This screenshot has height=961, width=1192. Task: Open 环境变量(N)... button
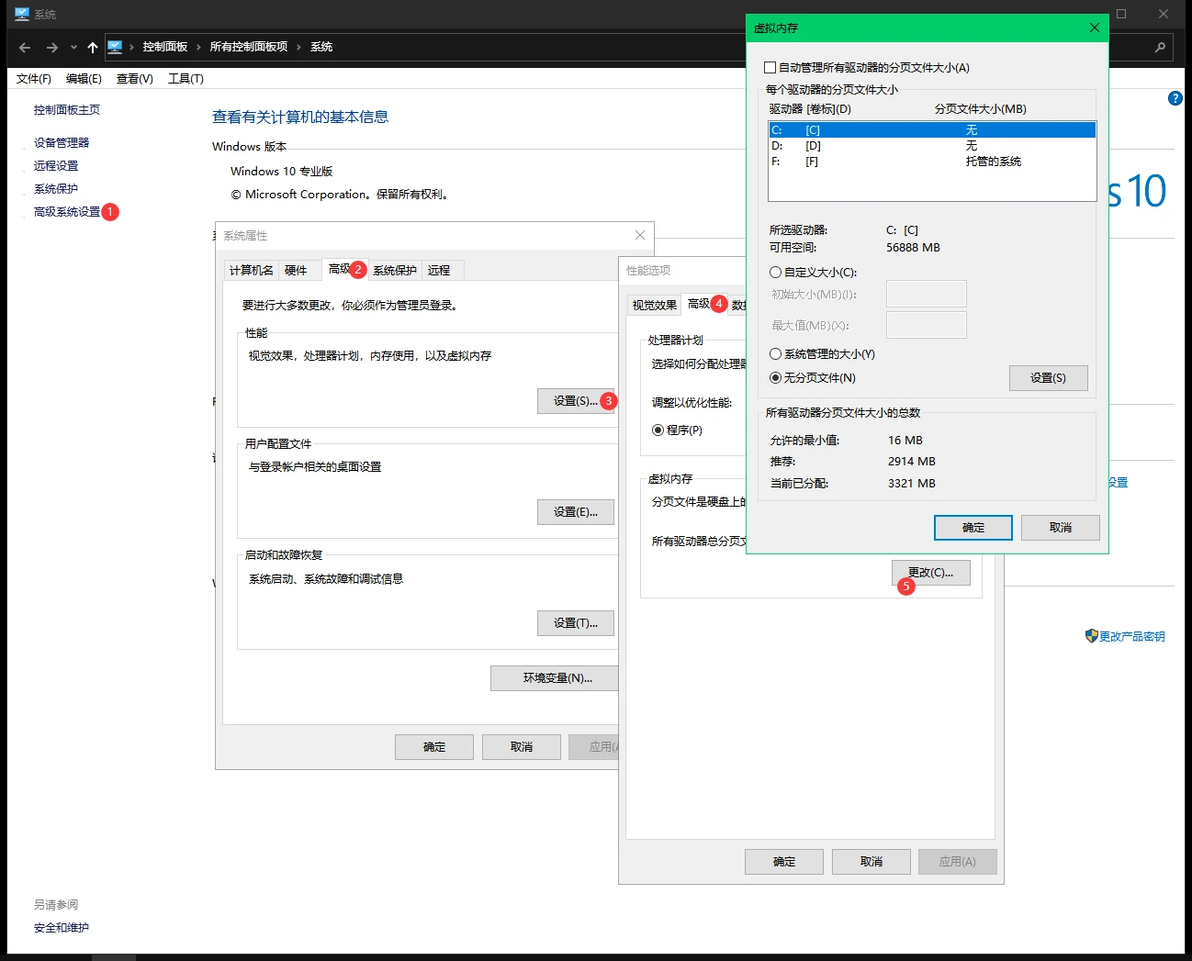(x=555, y=677)
